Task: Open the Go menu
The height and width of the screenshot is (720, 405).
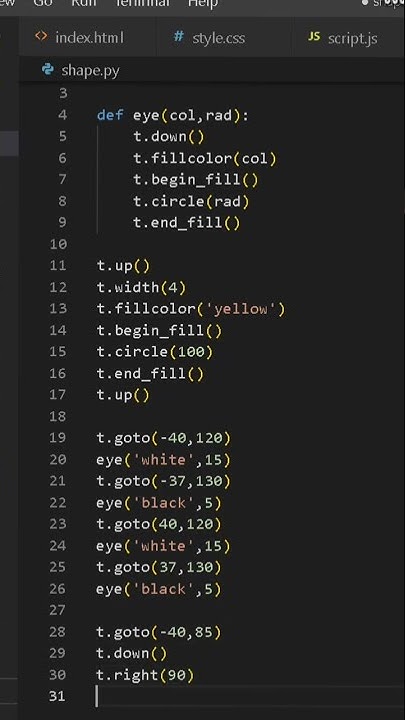Action: tap(43, 3)
